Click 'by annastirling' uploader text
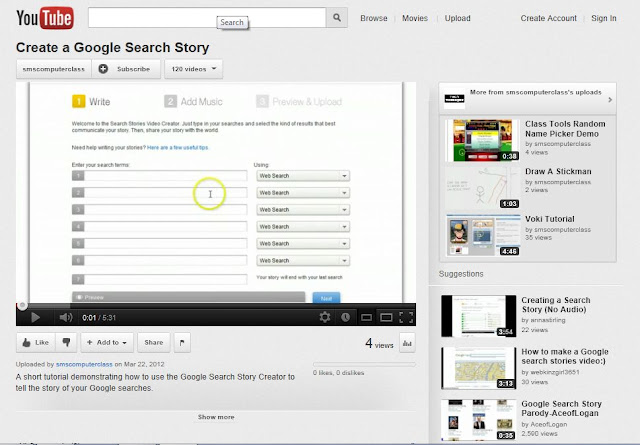 pos(543,320)
